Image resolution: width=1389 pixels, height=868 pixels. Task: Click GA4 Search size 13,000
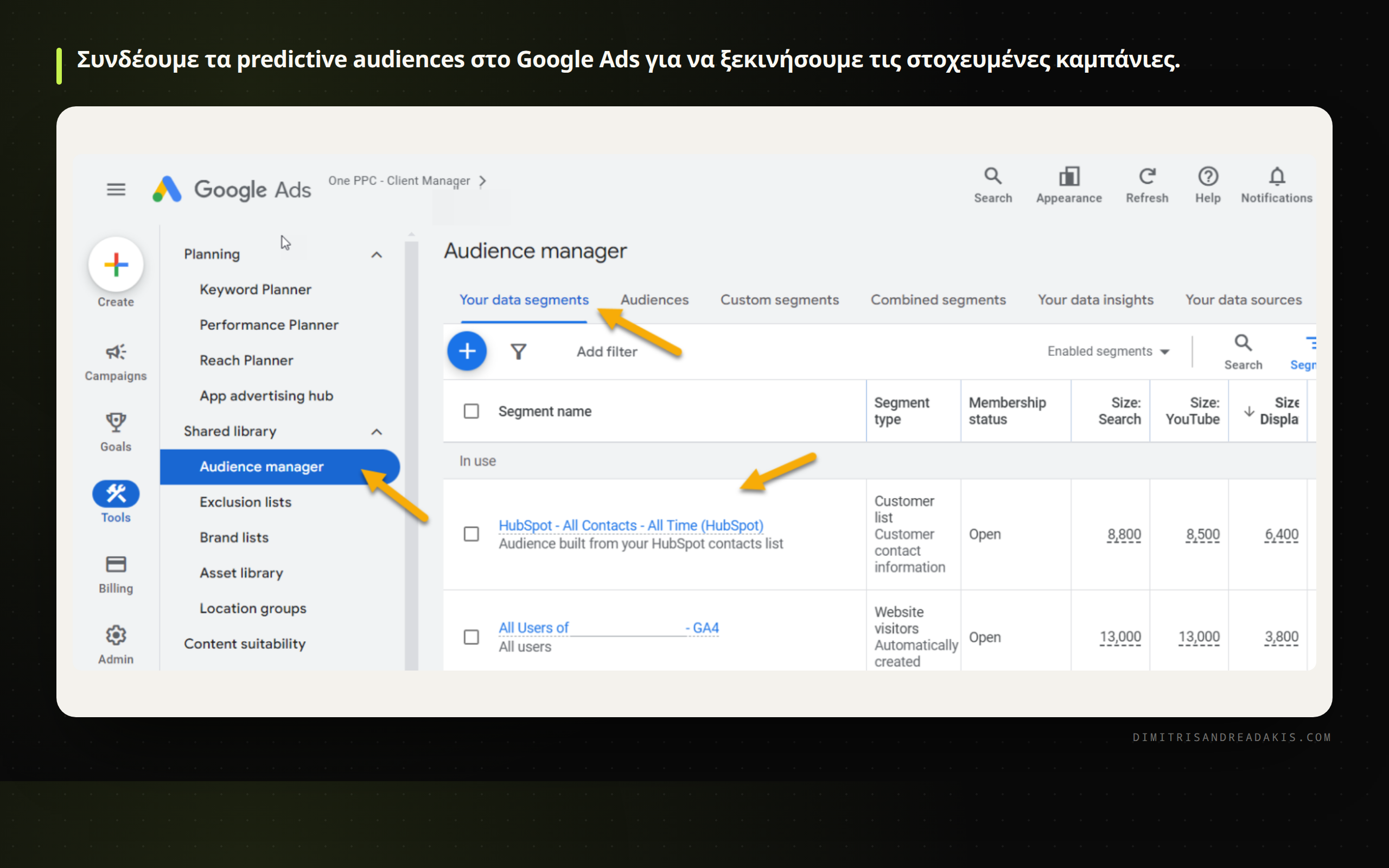(1120, 637)
